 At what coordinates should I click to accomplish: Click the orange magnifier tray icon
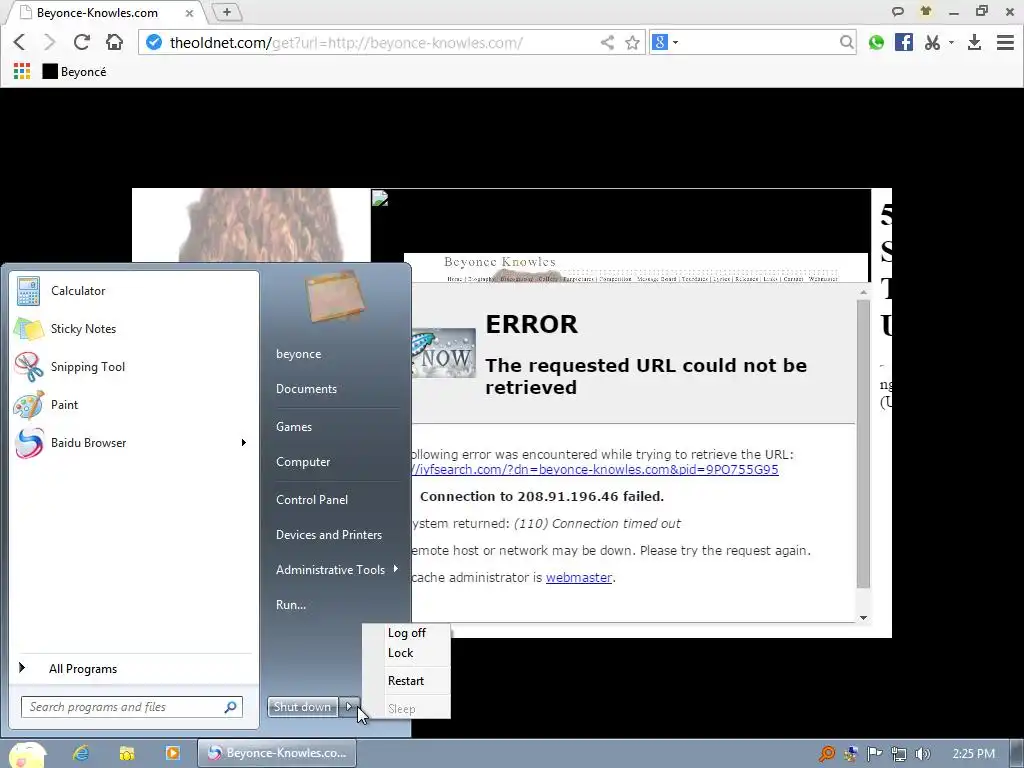[x=827, y=754]
